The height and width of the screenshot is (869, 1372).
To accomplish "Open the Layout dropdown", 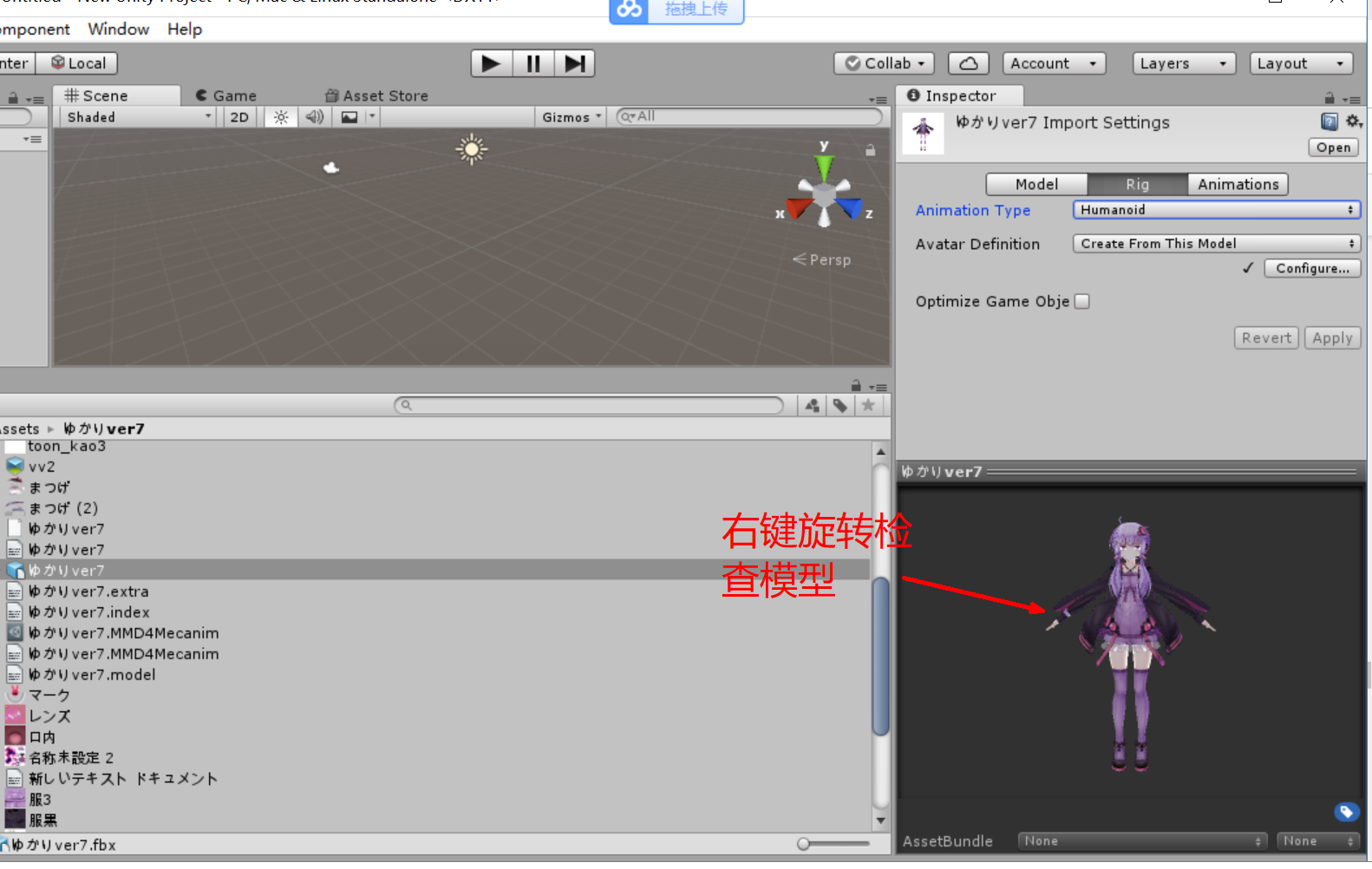I will (1302, 63).
